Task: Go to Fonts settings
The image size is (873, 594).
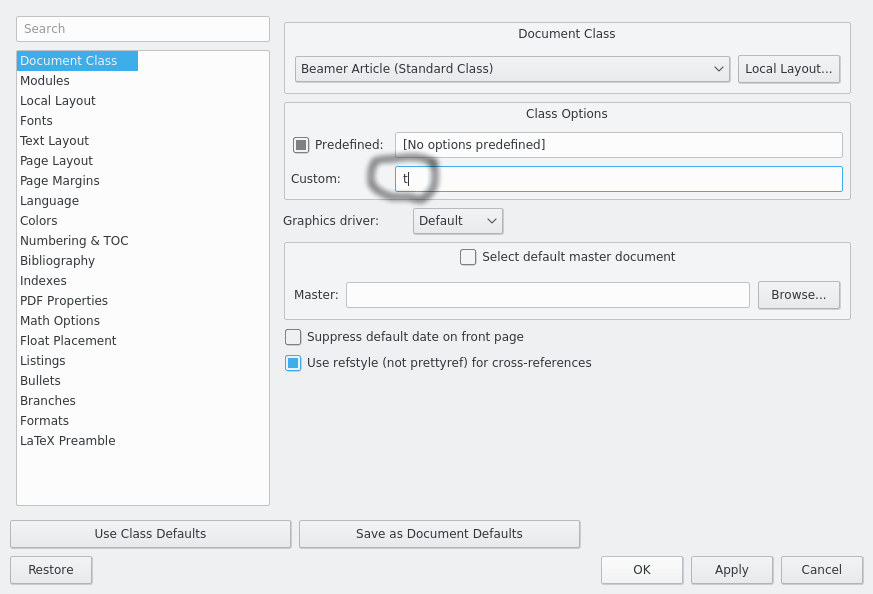Action: [x=37, y=121]
